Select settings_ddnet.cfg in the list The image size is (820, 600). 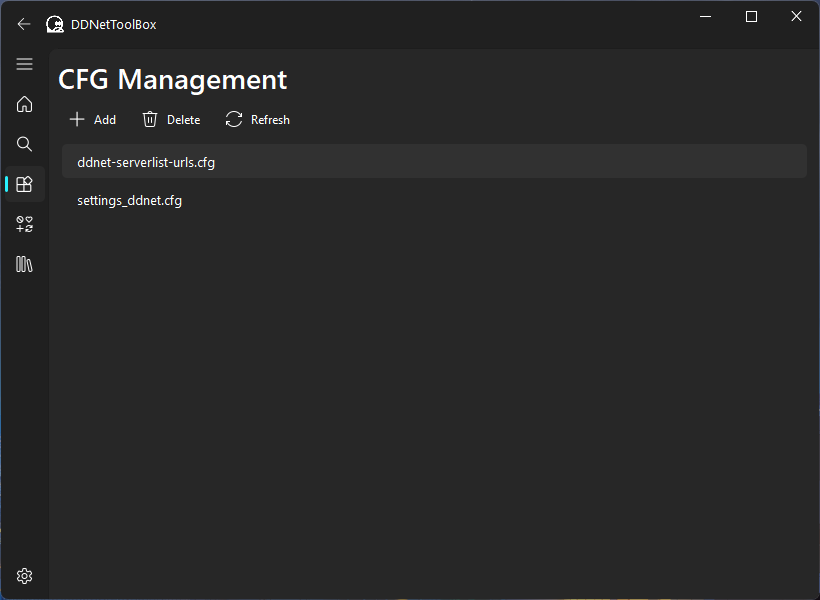tap(434, 200)
